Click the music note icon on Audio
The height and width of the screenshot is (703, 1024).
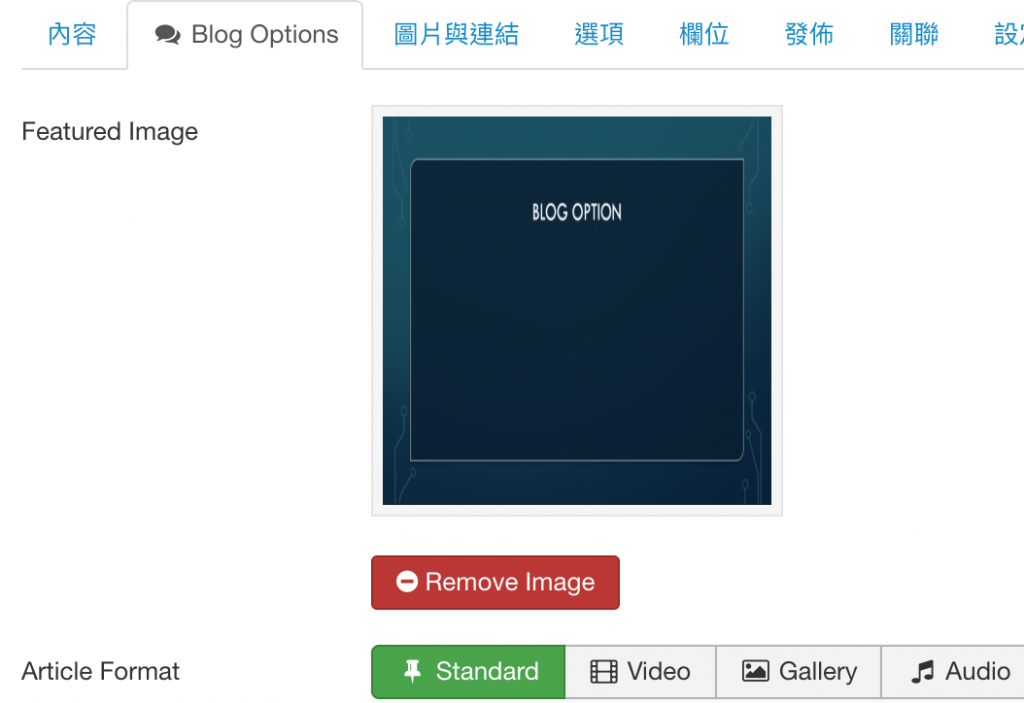[x=922, y=671]
